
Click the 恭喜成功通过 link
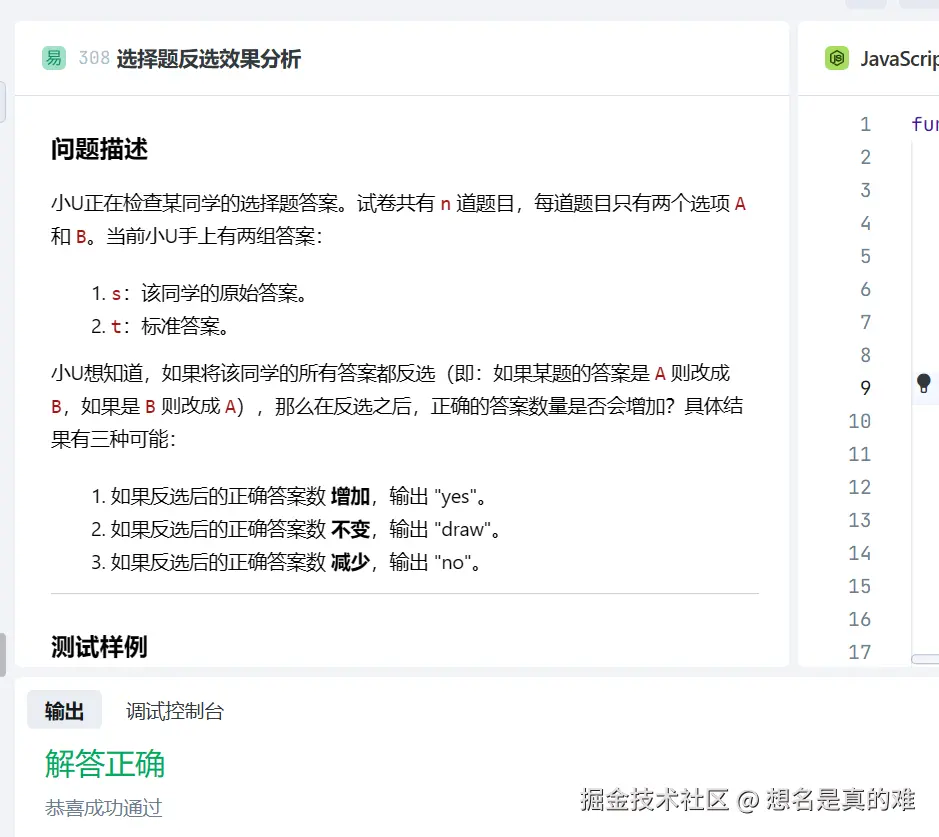pos(102,808)
